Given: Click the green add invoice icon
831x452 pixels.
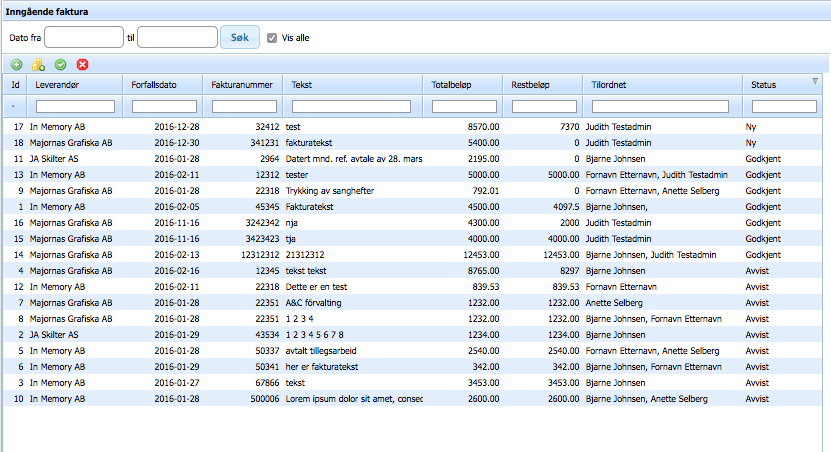Looking at the screenshot, I should [x=17, y=65].
